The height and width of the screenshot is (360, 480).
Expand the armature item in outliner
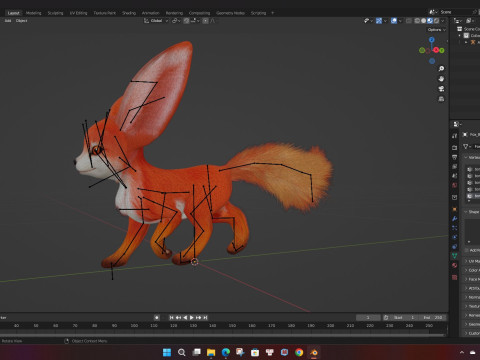pyautogui.click(x=466, y=42)
